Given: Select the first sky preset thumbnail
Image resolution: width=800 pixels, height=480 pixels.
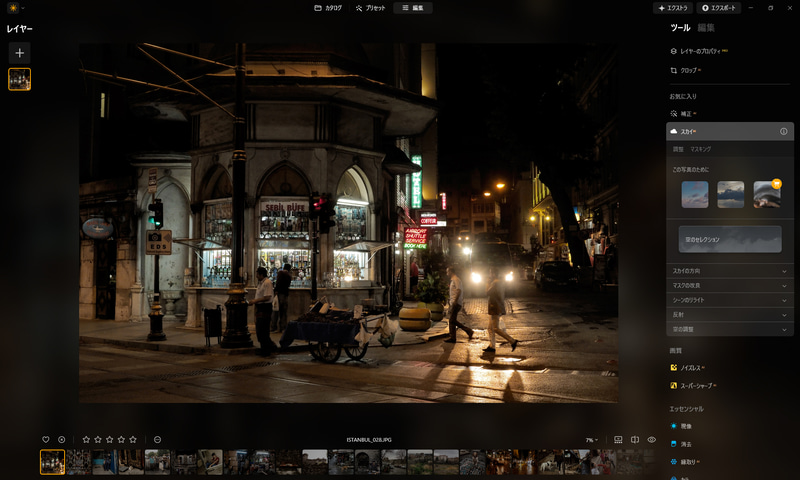Looking at the screenshot, I should [x=695, y=194].
